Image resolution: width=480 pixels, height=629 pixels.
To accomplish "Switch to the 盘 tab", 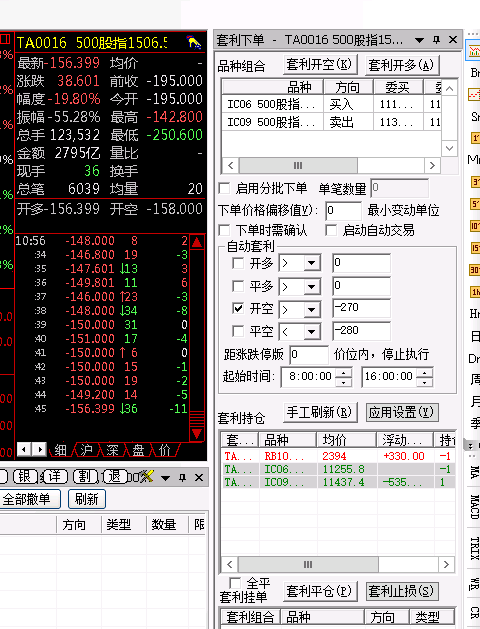I will click(138, 450).
